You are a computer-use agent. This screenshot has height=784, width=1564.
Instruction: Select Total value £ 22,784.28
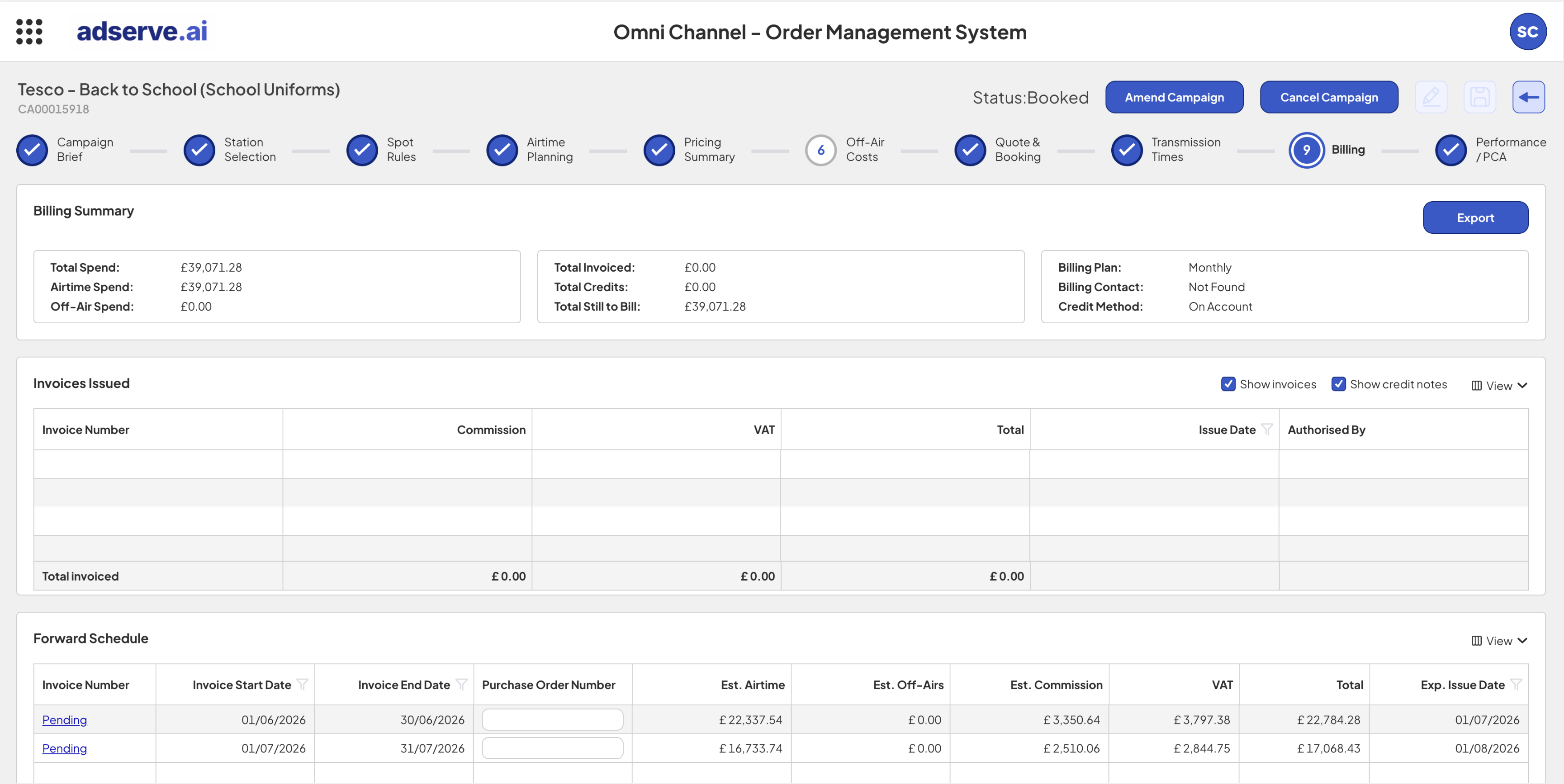(x=1328, y=720)
